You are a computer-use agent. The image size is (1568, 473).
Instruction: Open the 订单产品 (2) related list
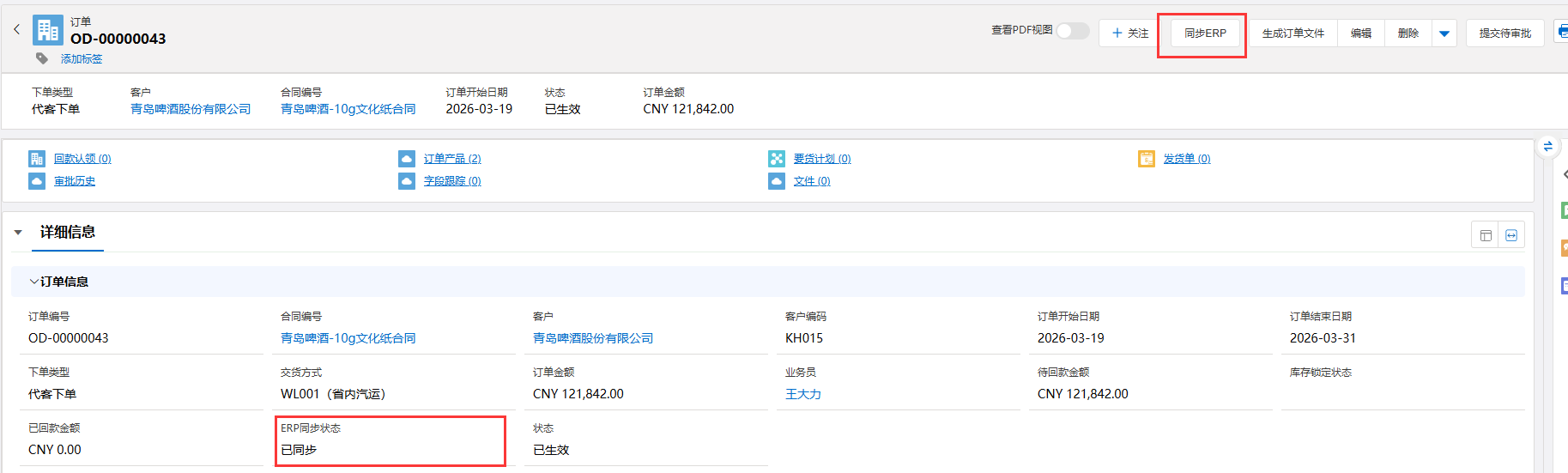(x=451, y=159)
